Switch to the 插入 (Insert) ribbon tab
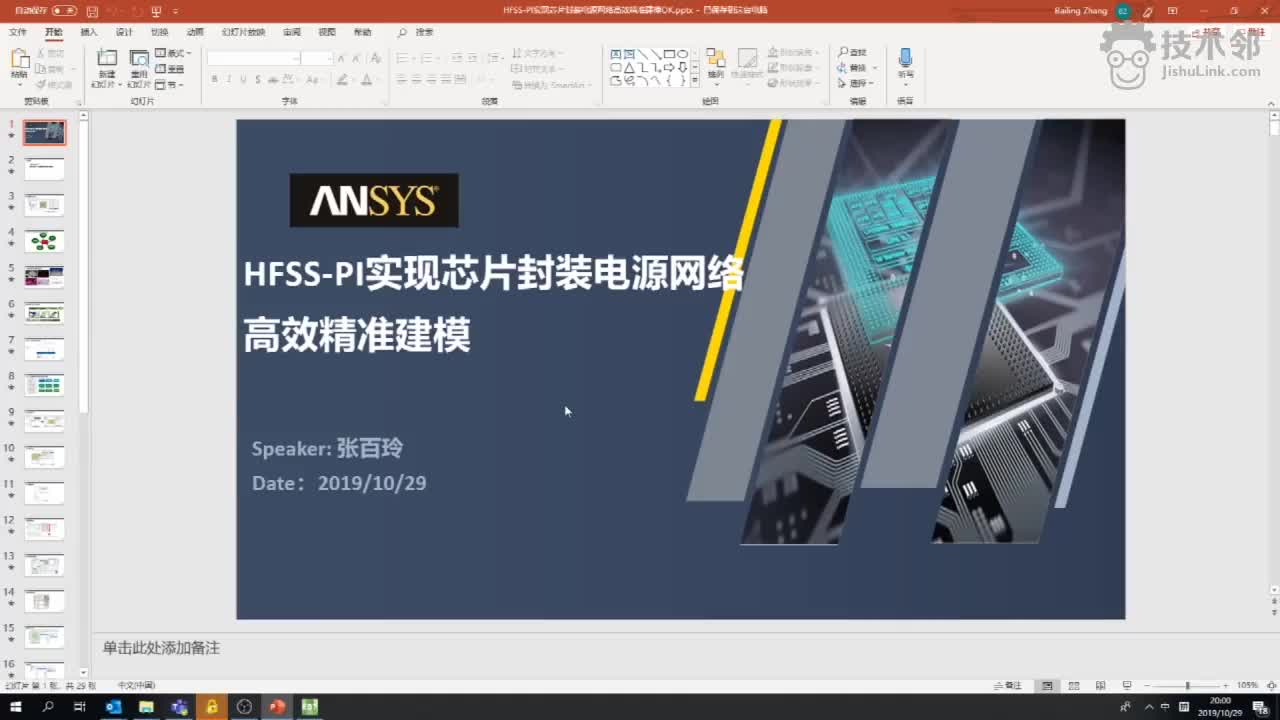 click(89, 32)
